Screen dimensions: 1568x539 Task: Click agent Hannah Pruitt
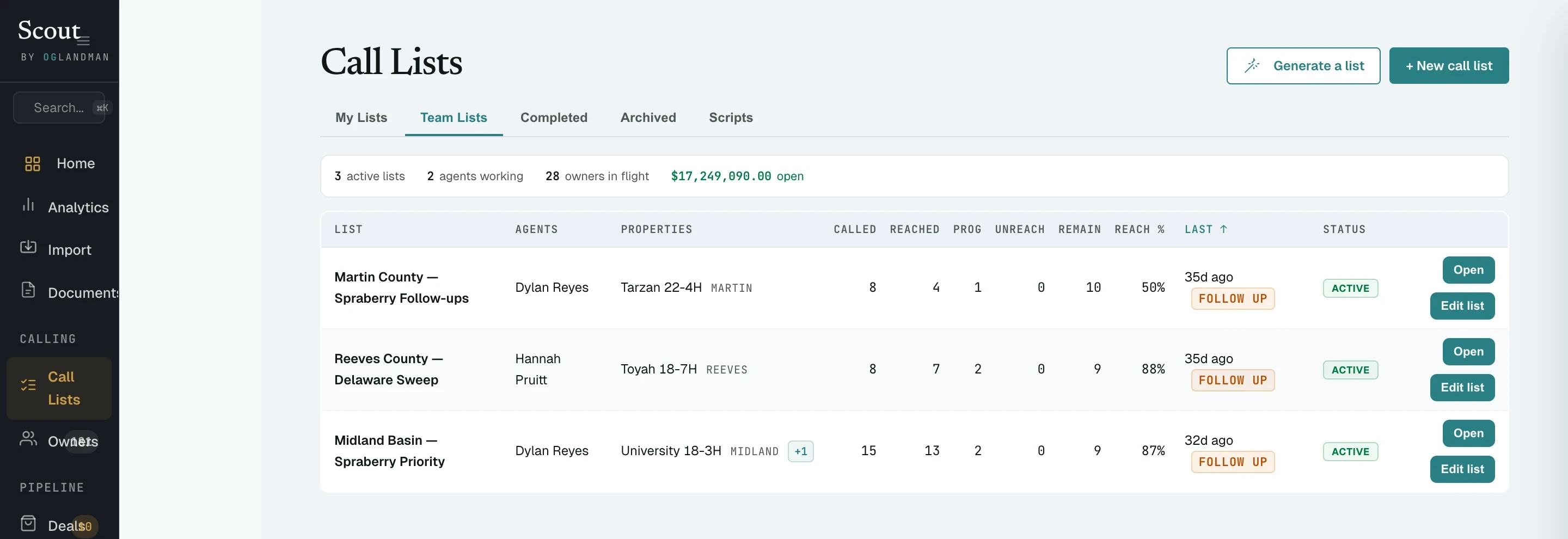tap(537, 369)
